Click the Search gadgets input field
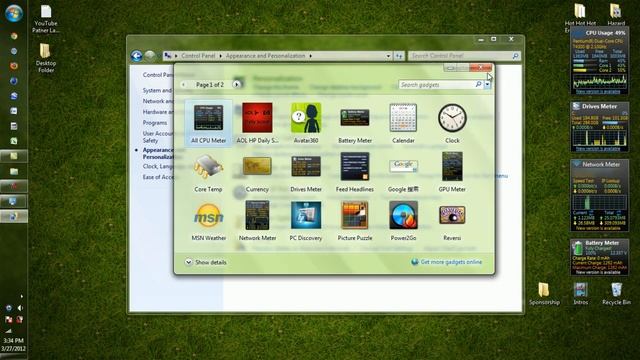 [x=436, y=85]
